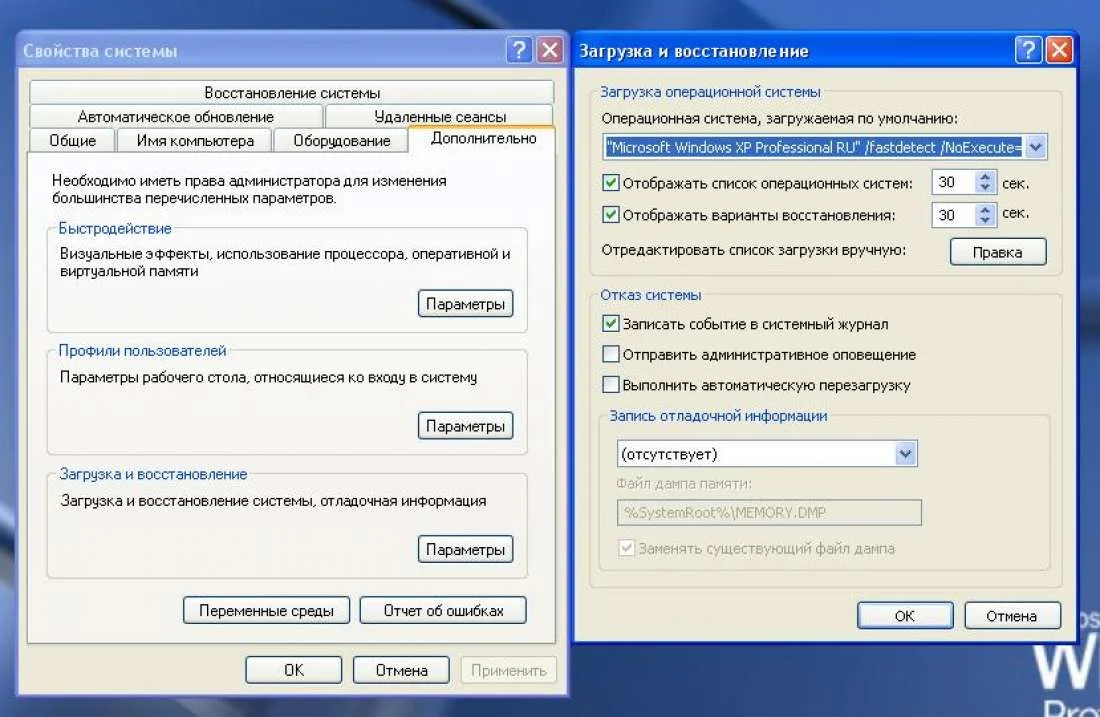Click the Файл дампа памяти path field
The width and height of the screenshot is (1100, 717).
tap(769, 513)
